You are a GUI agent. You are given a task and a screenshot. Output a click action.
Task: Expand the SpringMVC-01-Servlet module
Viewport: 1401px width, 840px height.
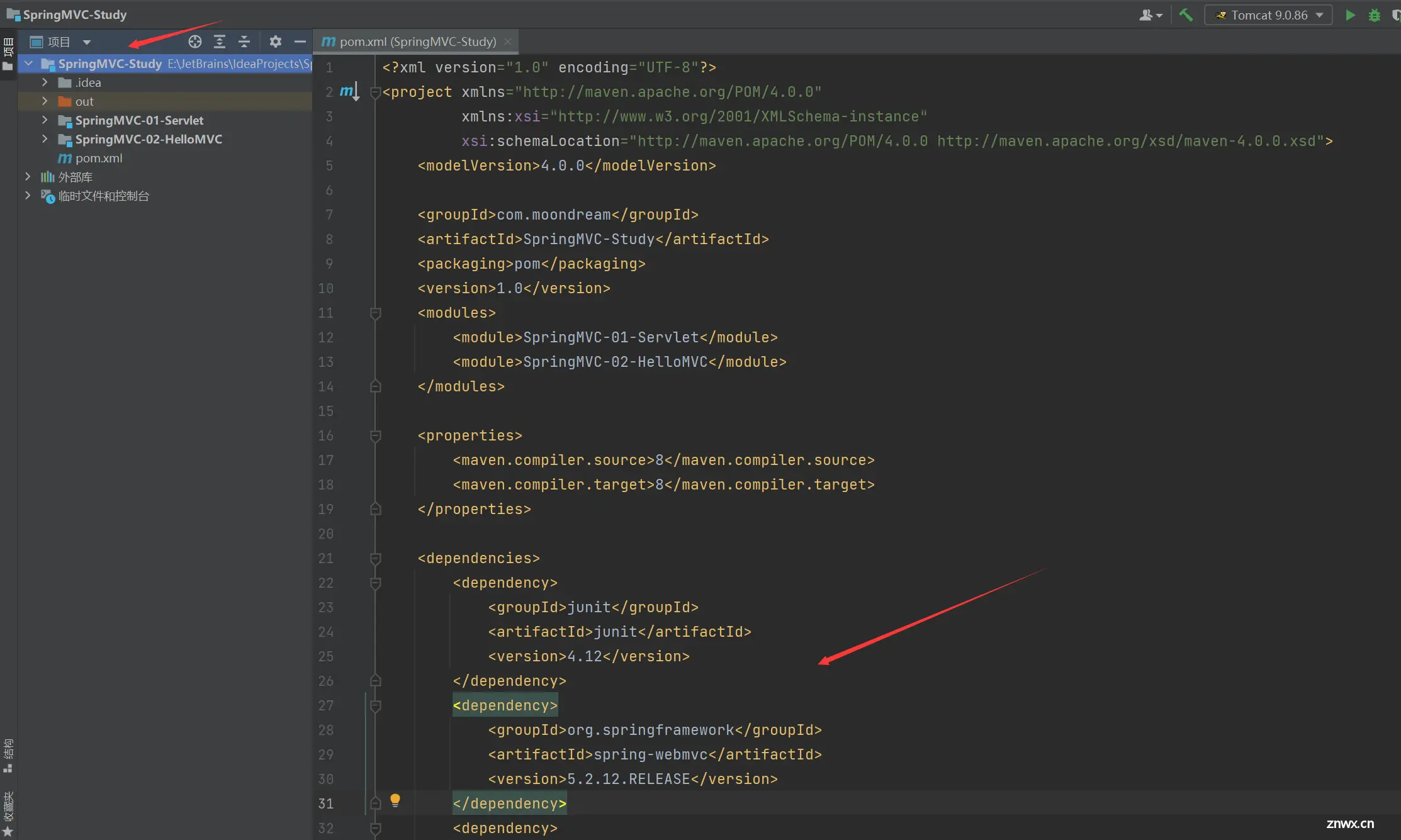[45, 120]
